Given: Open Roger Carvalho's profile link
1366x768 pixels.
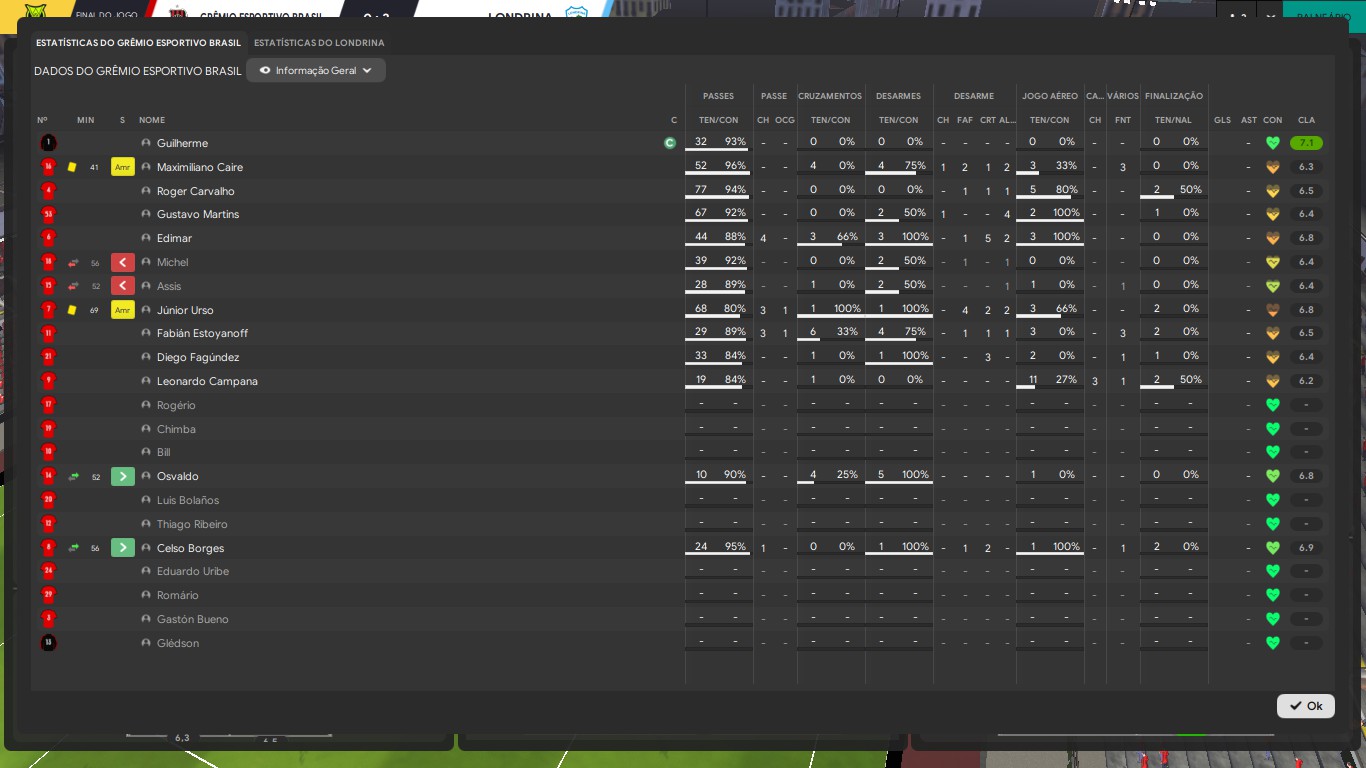Looking at the screenshot, I should tap(196, 191).
